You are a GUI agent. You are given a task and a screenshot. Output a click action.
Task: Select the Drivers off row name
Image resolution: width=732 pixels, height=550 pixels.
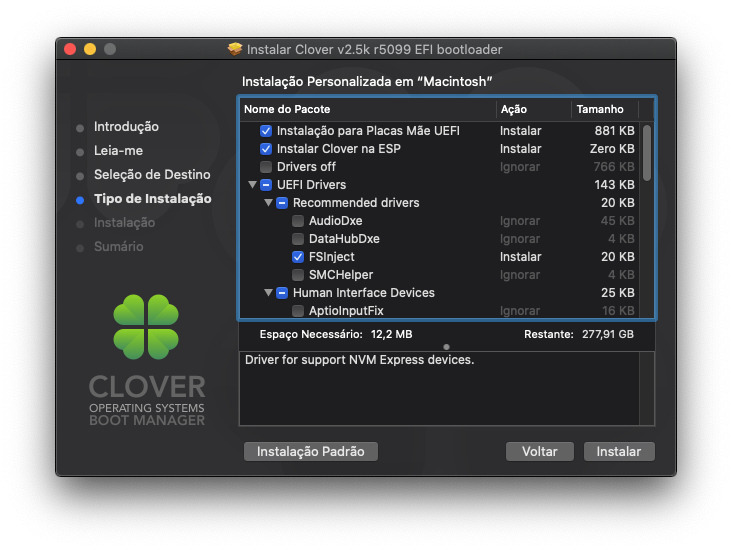coord(306,167)
